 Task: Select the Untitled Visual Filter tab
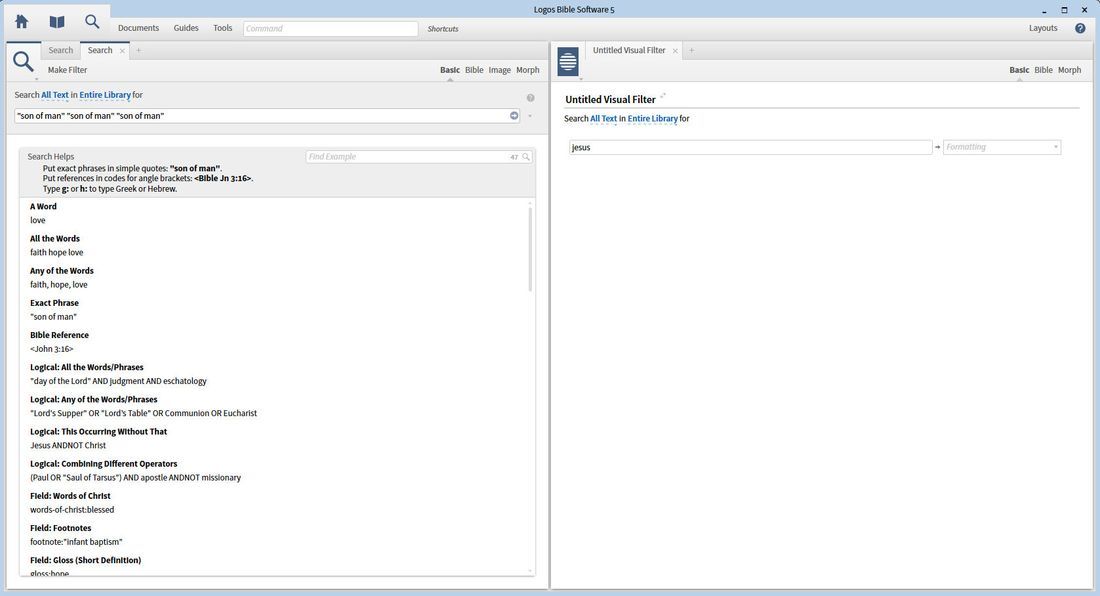(x=629, y=50)
